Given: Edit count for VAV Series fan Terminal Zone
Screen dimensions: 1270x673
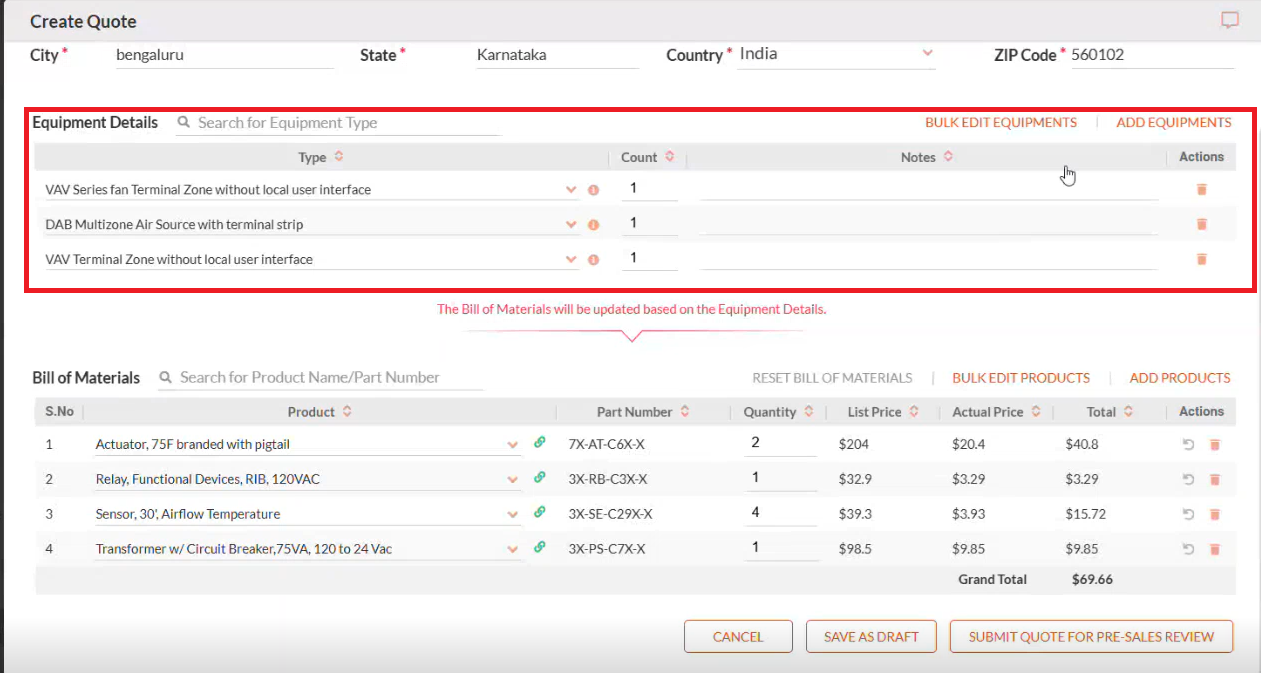Looking at the screenshot, I should [x=650, y=188].
